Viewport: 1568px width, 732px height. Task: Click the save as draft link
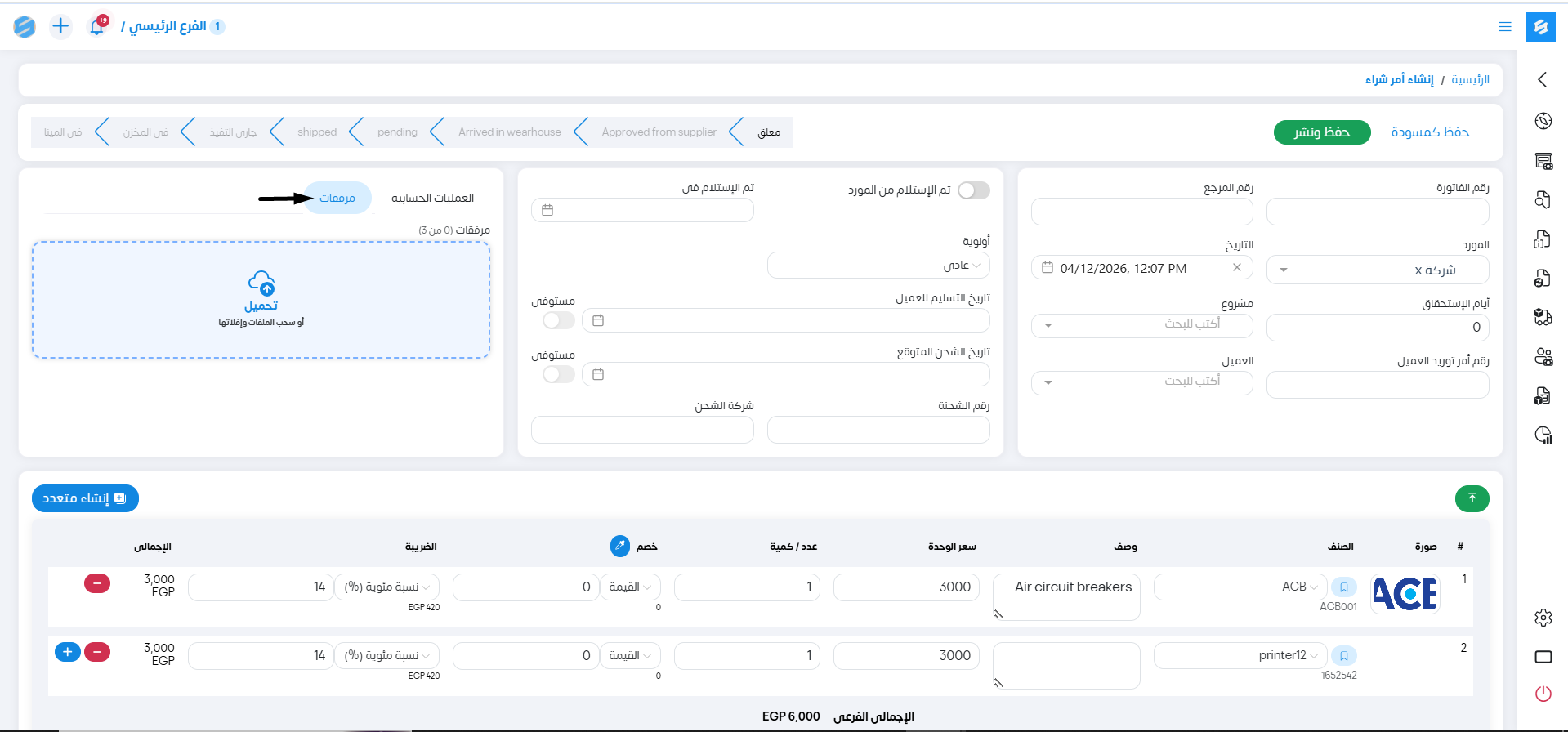[1429, 132]
